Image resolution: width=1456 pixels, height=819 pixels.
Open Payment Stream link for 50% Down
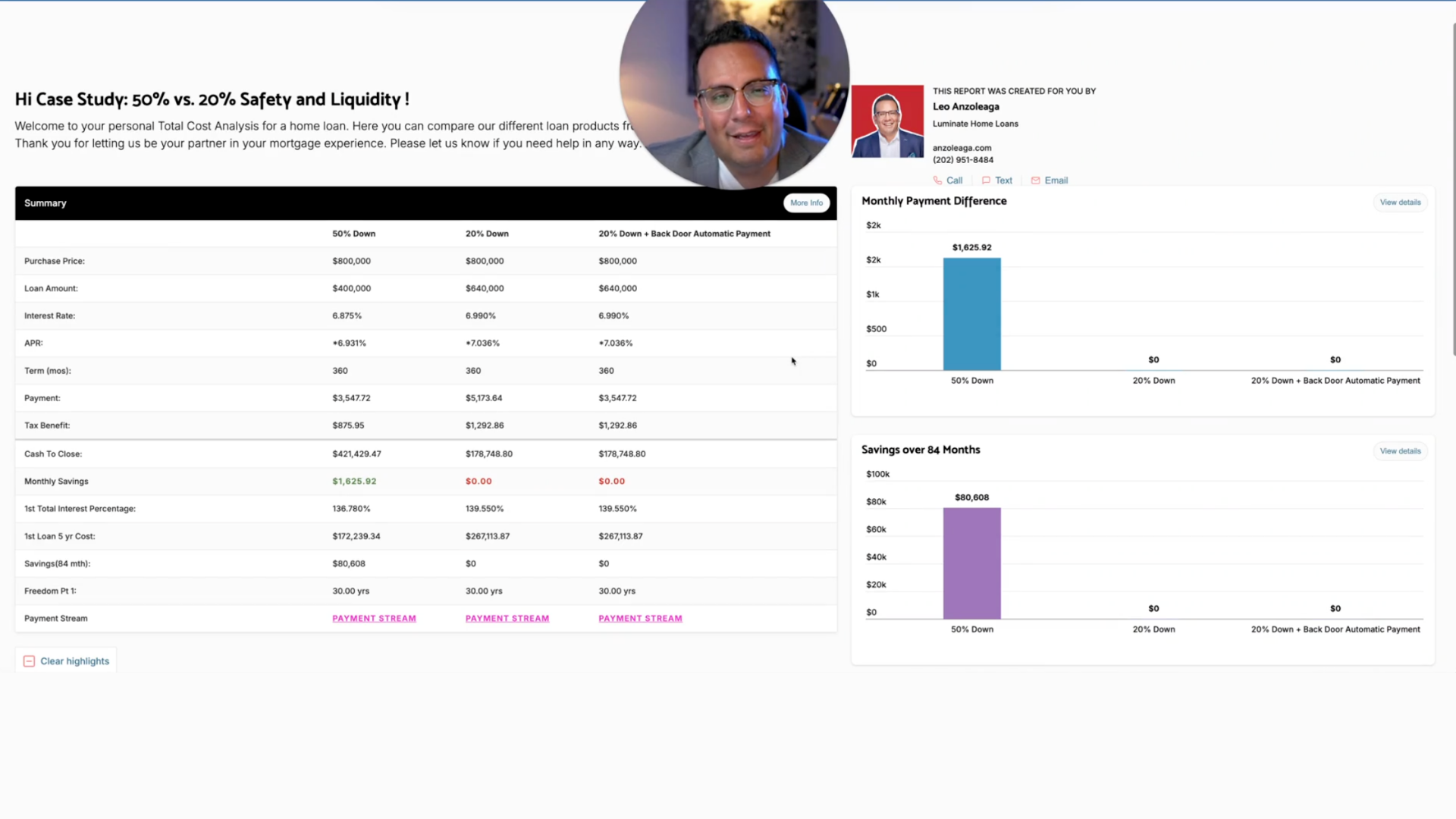[374, 619]
